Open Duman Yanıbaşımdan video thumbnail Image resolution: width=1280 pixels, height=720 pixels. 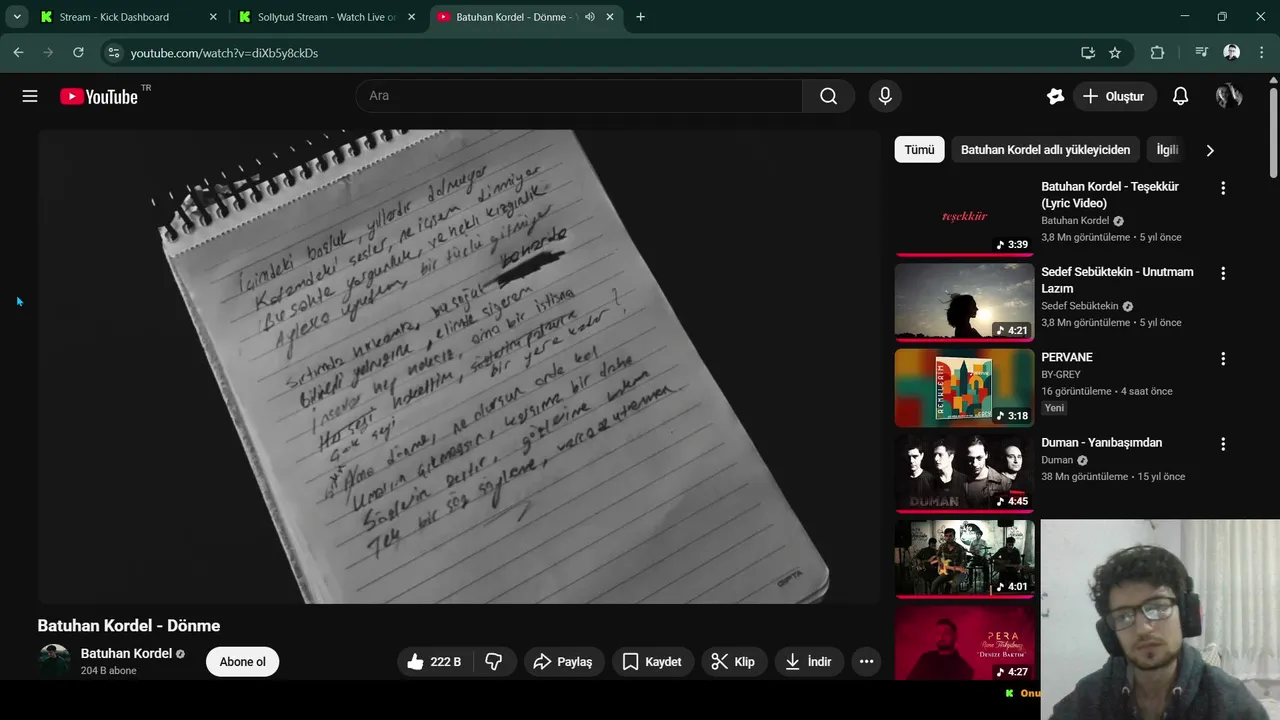pyautogui.click(x=964, y=473)
